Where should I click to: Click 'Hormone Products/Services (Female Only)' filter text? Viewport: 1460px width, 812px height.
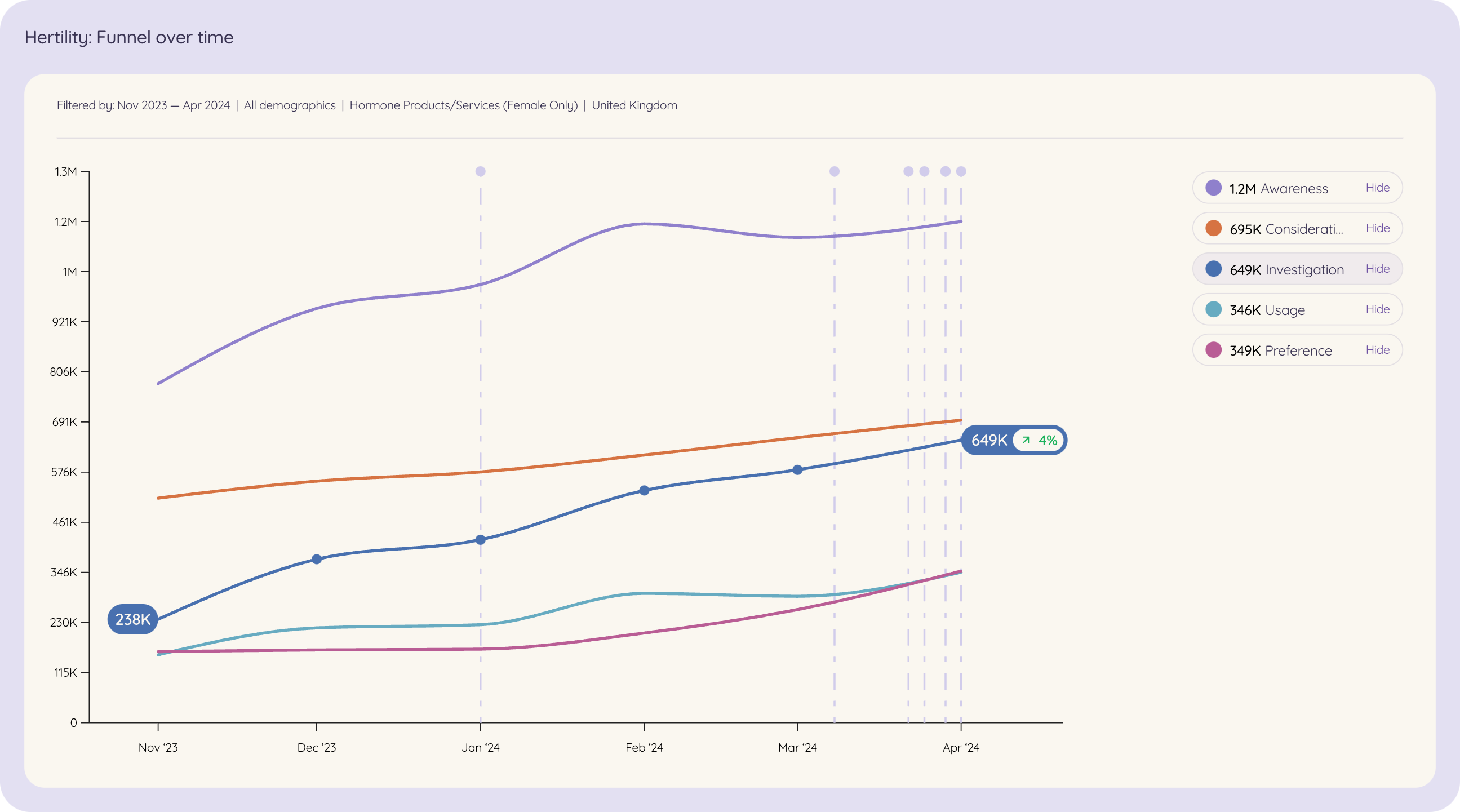464,105
